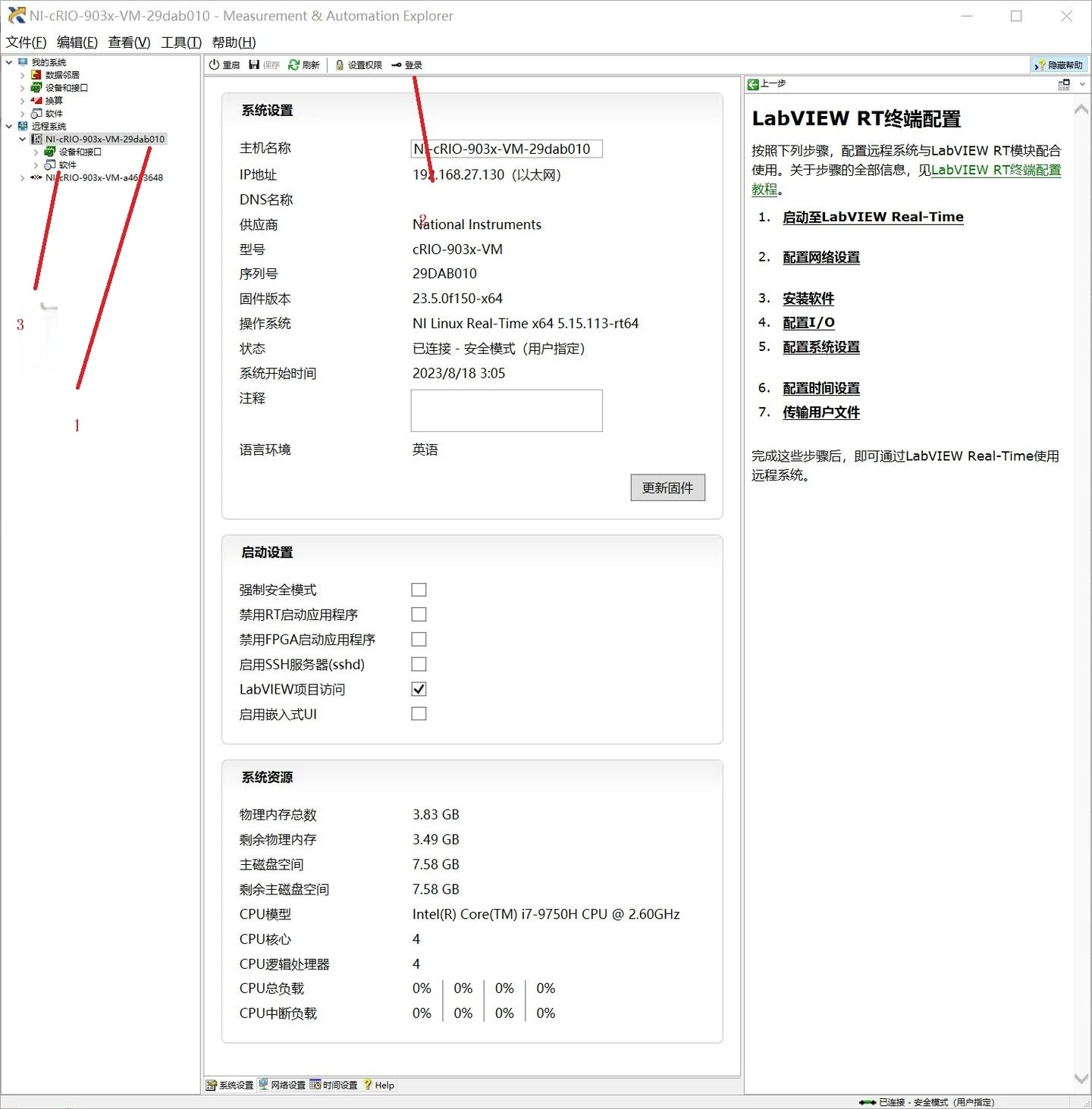Viewport: 1092px width, 1109px height.
Task: Select the 我的系统 computer icon
Action: pyautogui.click(x=23, y=62)
